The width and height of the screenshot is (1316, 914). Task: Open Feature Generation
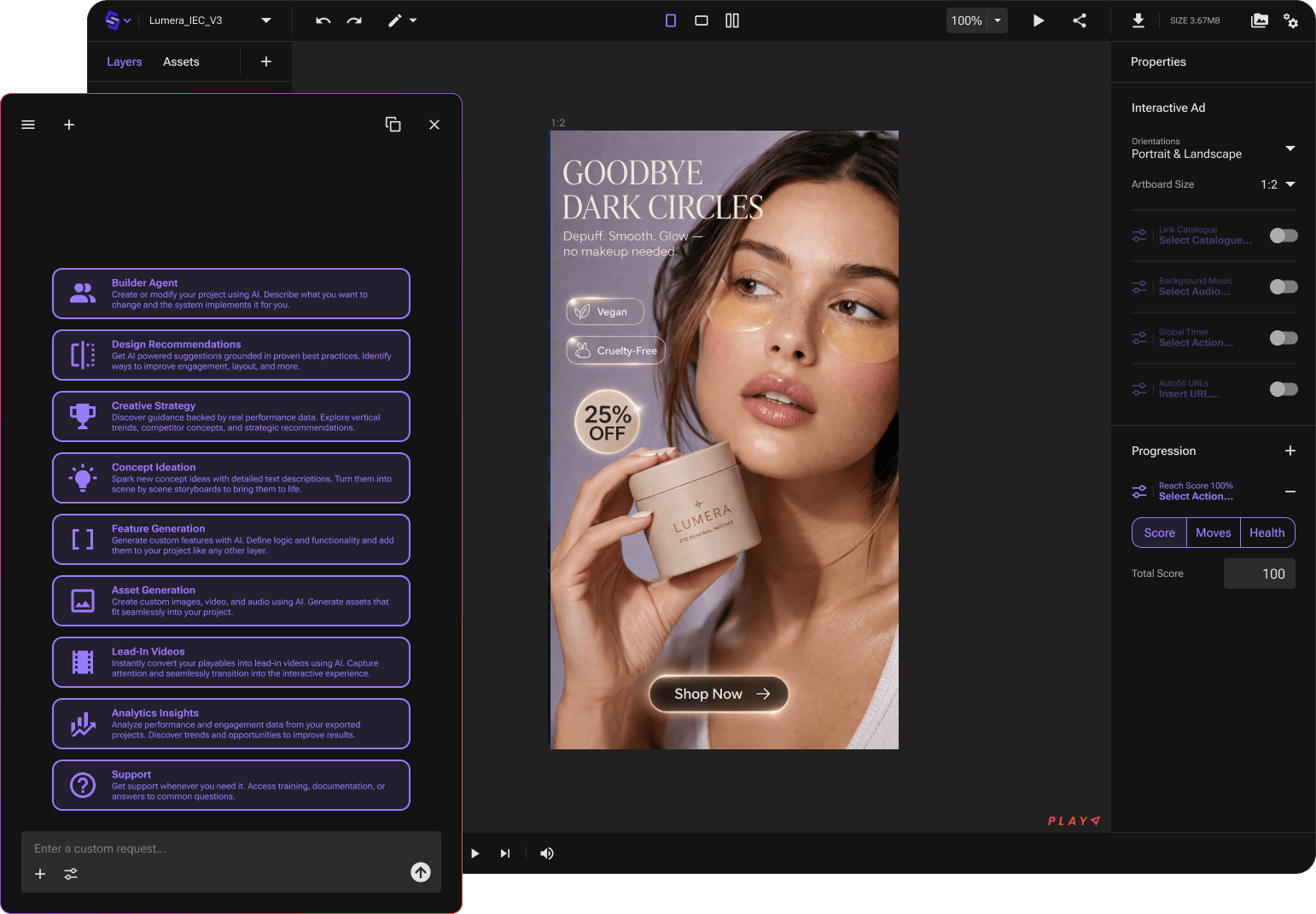pos(231,539)
